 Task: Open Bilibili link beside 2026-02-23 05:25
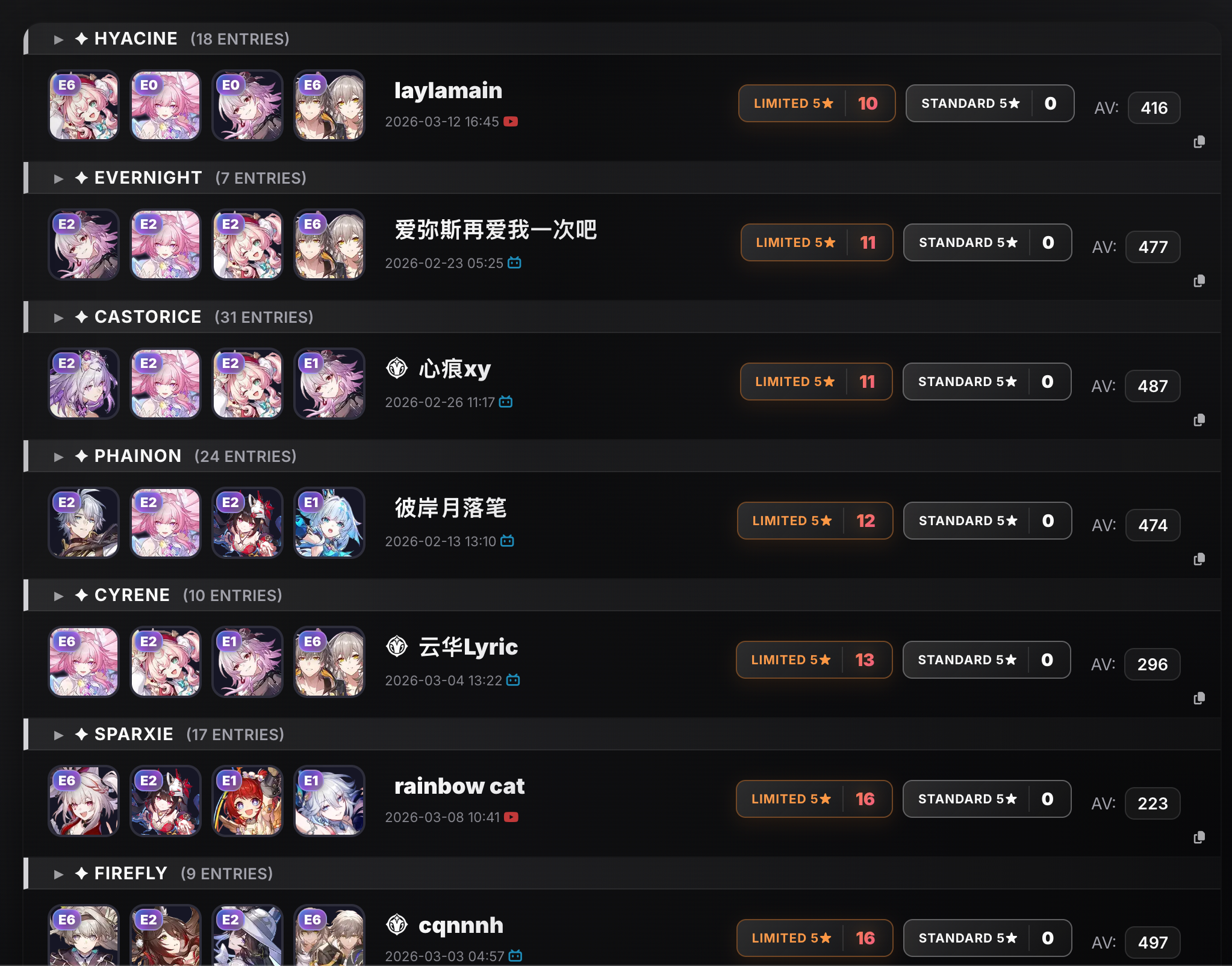[514, 263]
